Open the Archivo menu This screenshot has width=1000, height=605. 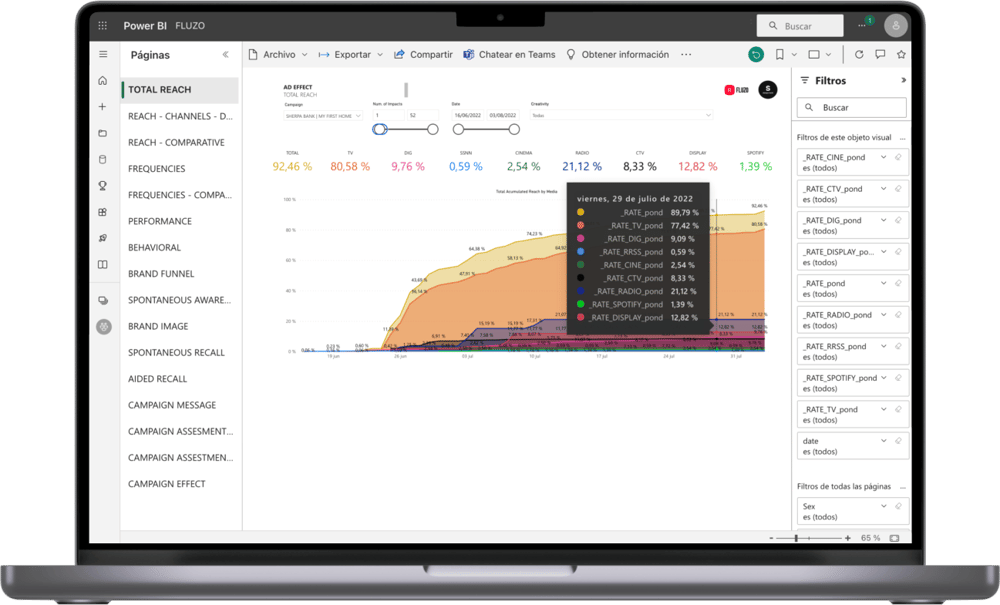click(281, 54)
